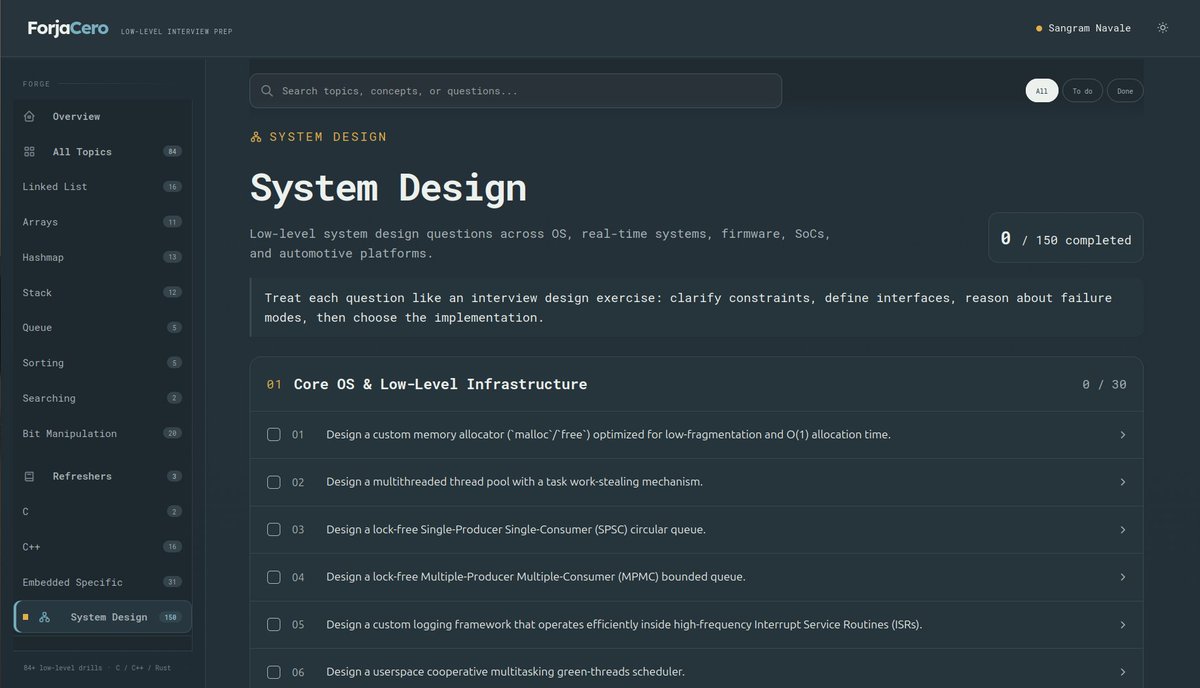Open All Topics in sidebar
Viewport: 1200px width, 688px height.
click(x=102, y=152)
